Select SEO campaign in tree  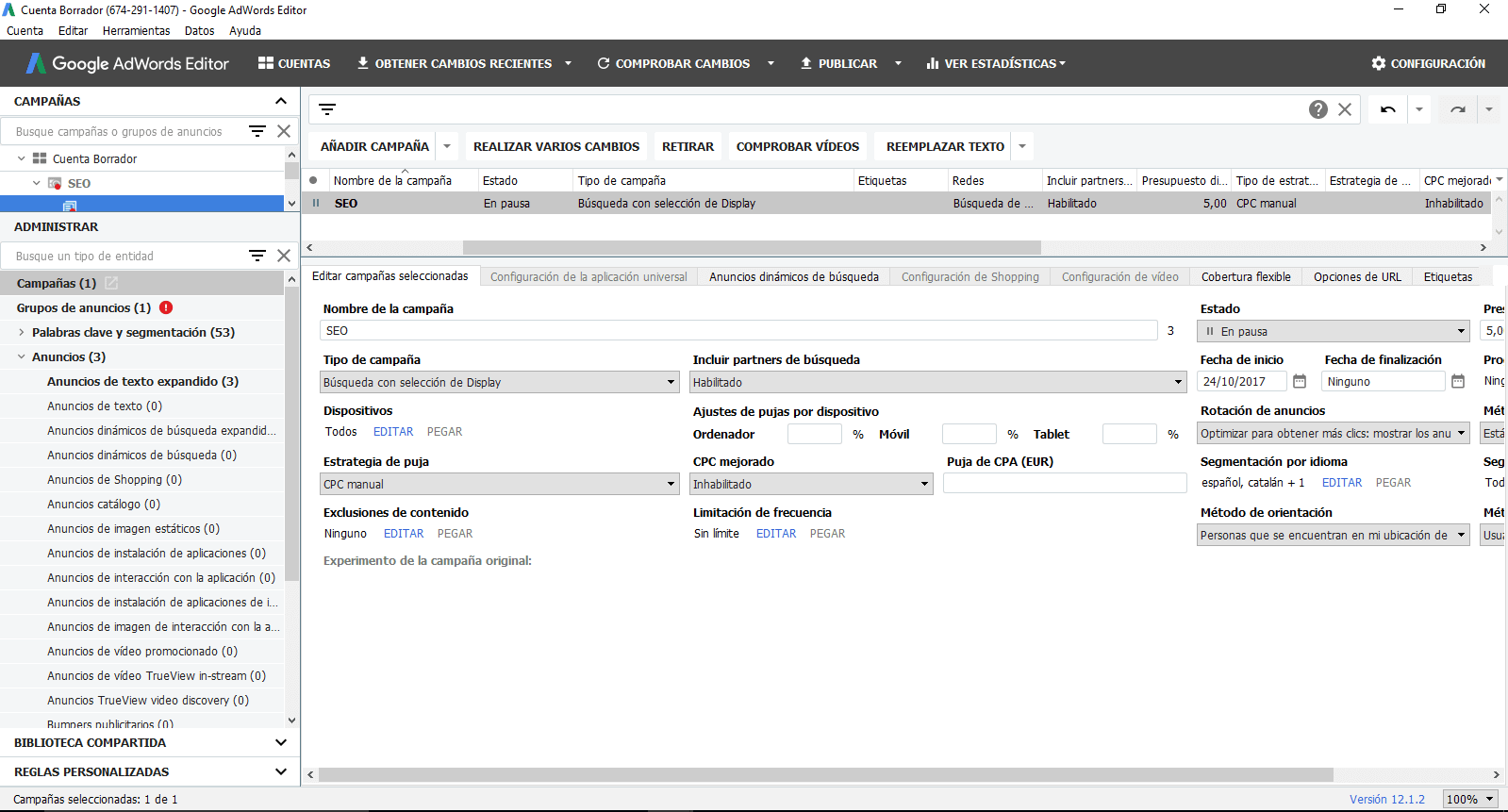click(79, 183)
